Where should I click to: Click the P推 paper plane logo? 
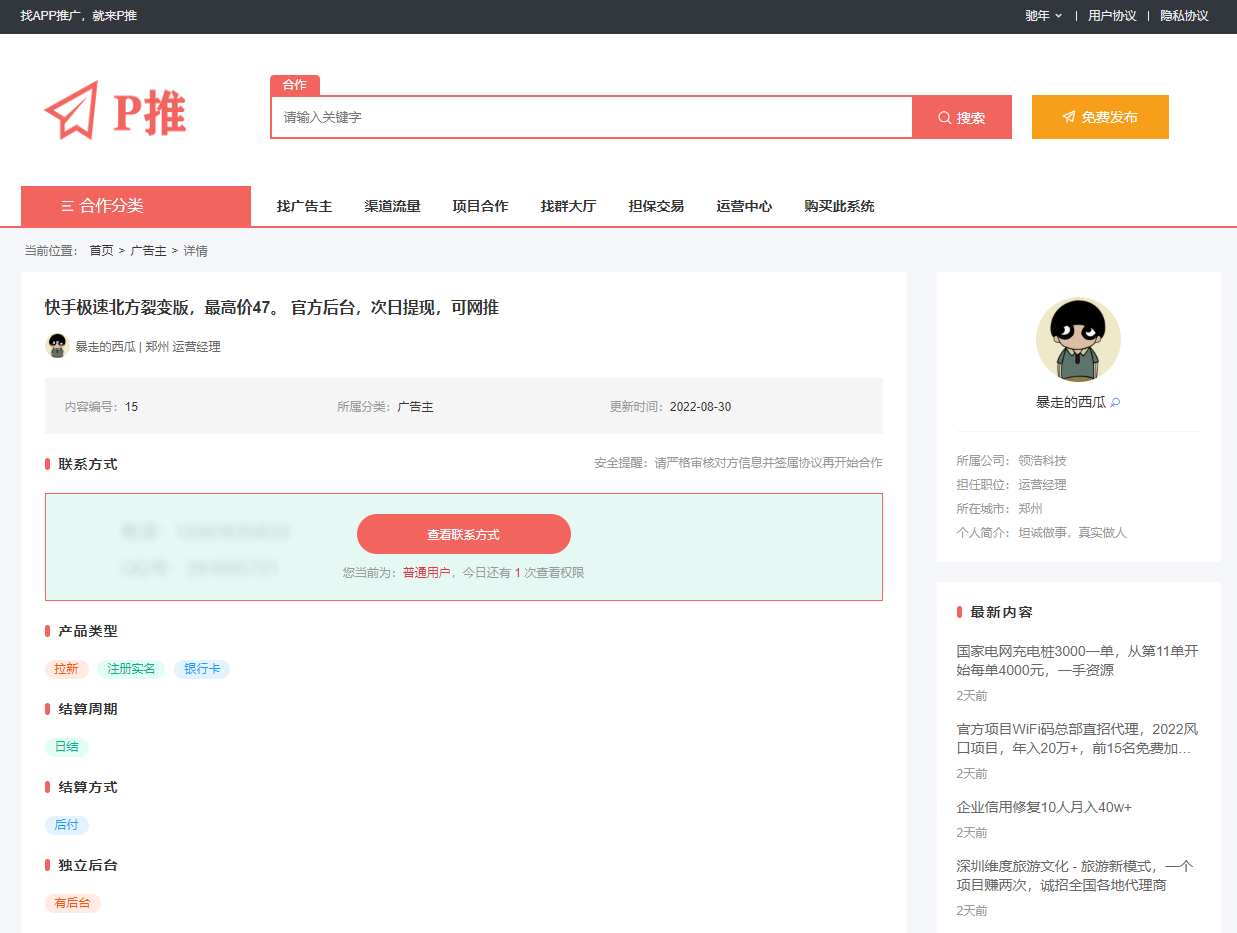[x=115, y=112]
